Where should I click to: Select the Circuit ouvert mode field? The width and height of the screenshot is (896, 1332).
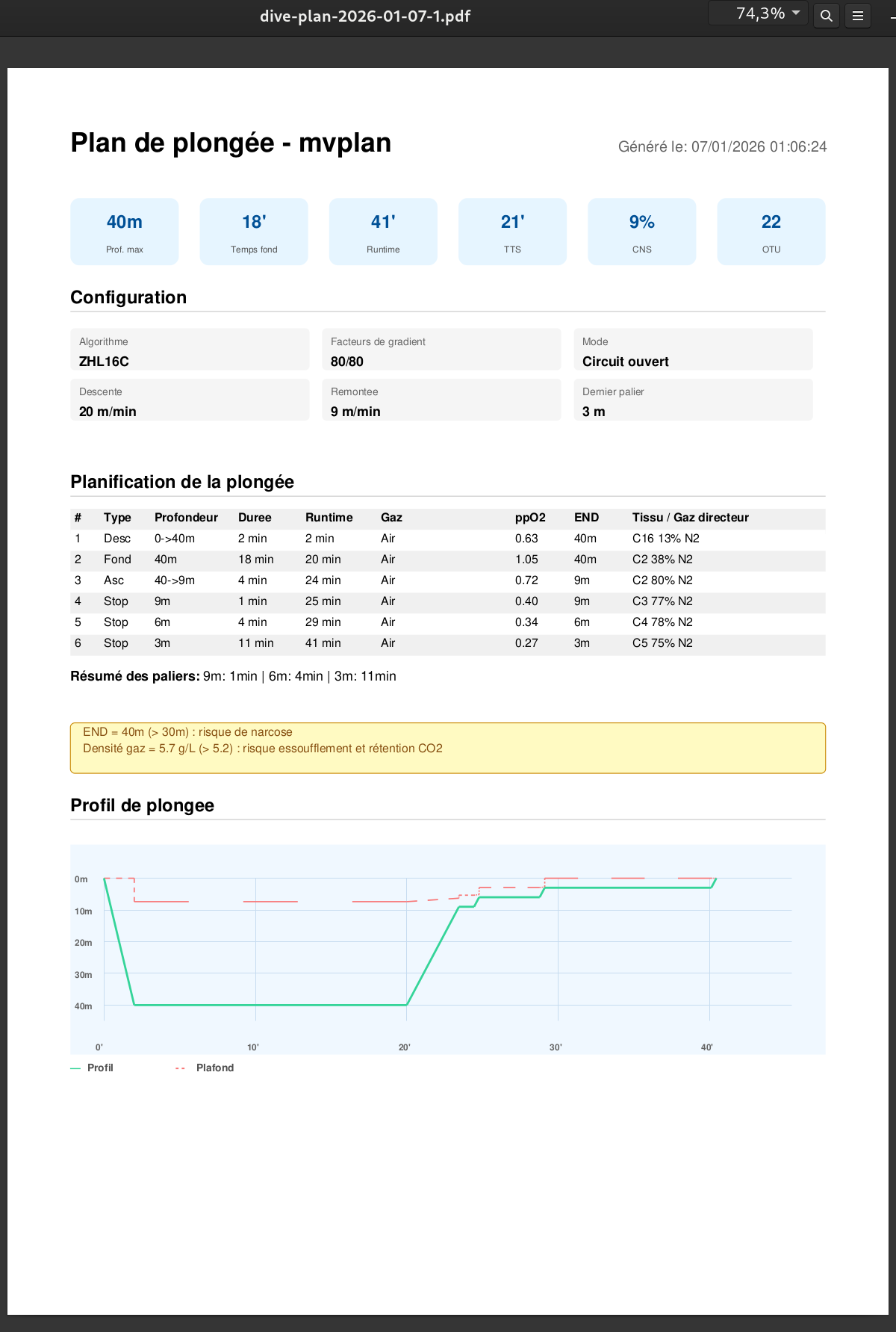(693, 350)
